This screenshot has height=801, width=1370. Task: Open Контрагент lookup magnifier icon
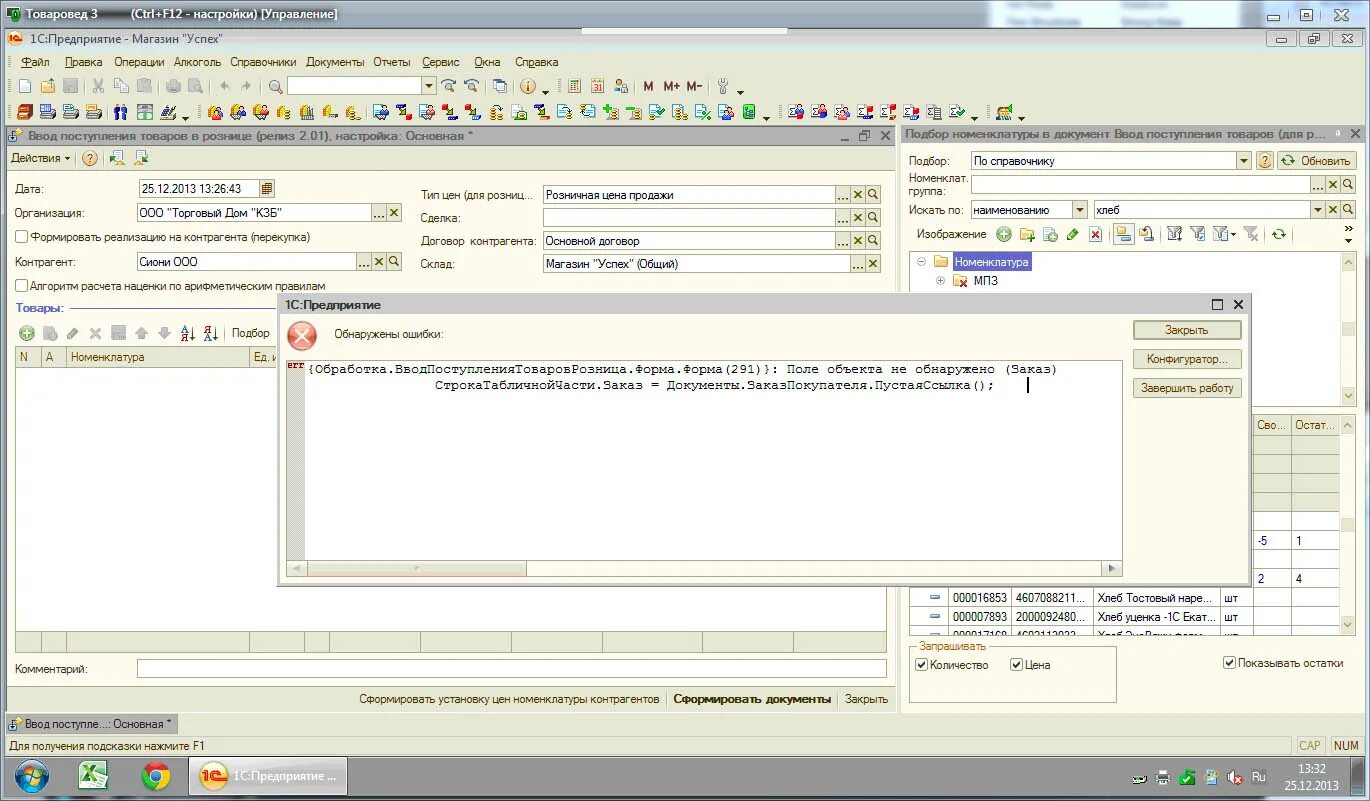pyautogui.click(x=394, y=262)
